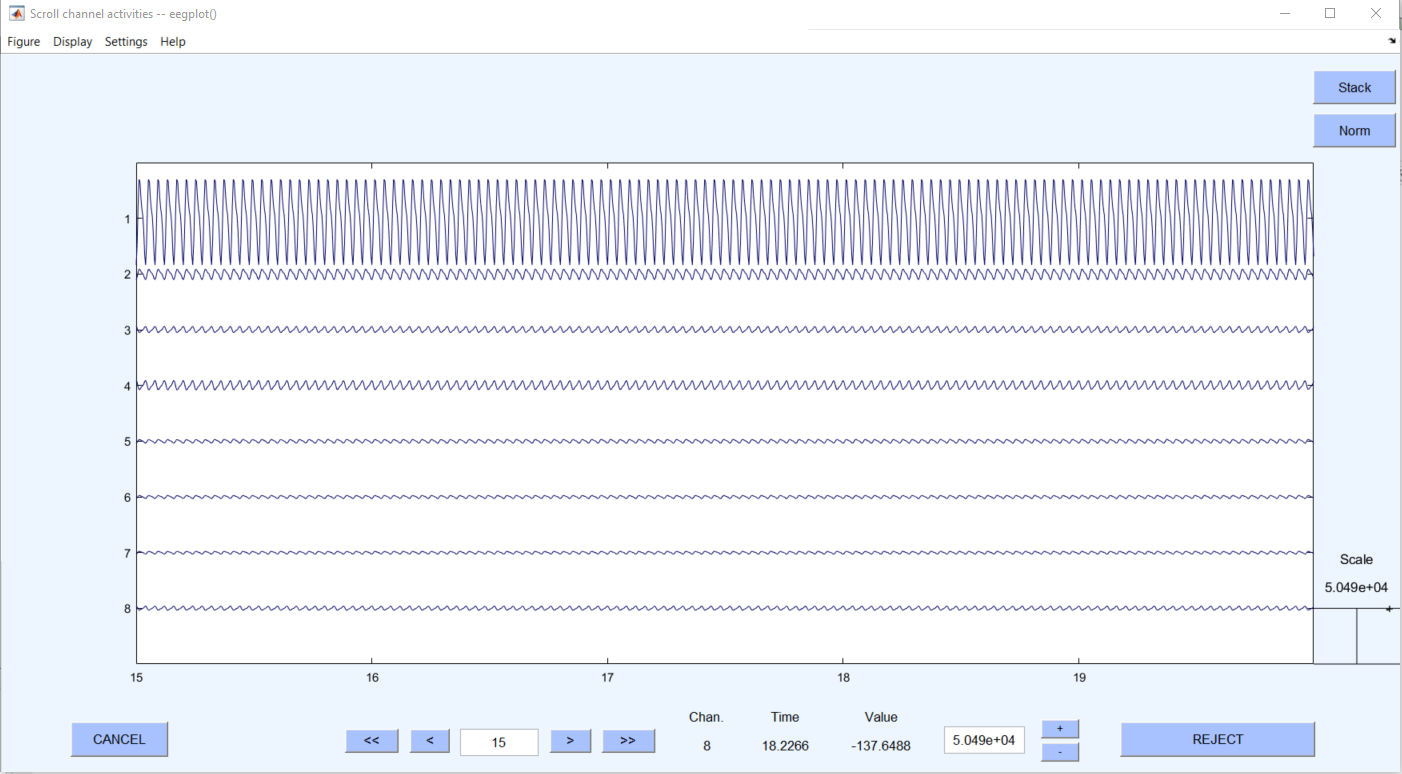Click the 5.049e+04 text under the Scale label

[1356, 588]
